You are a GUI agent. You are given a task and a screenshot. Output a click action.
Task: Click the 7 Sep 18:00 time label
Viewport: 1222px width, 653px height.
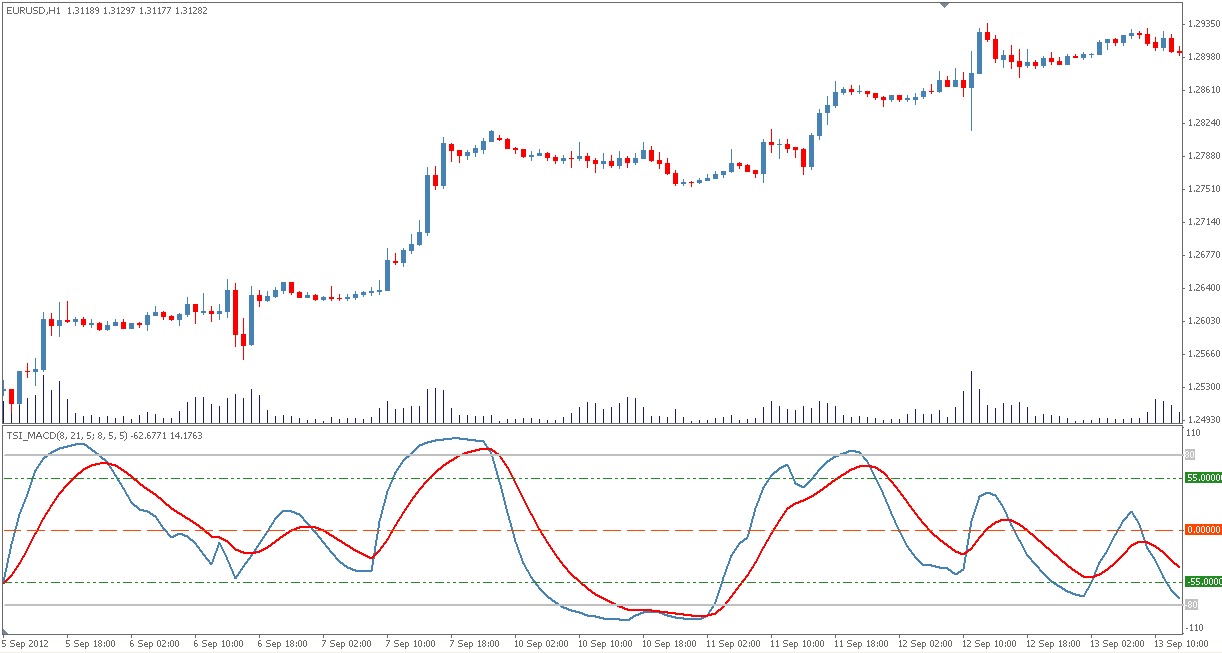[473, 644]
